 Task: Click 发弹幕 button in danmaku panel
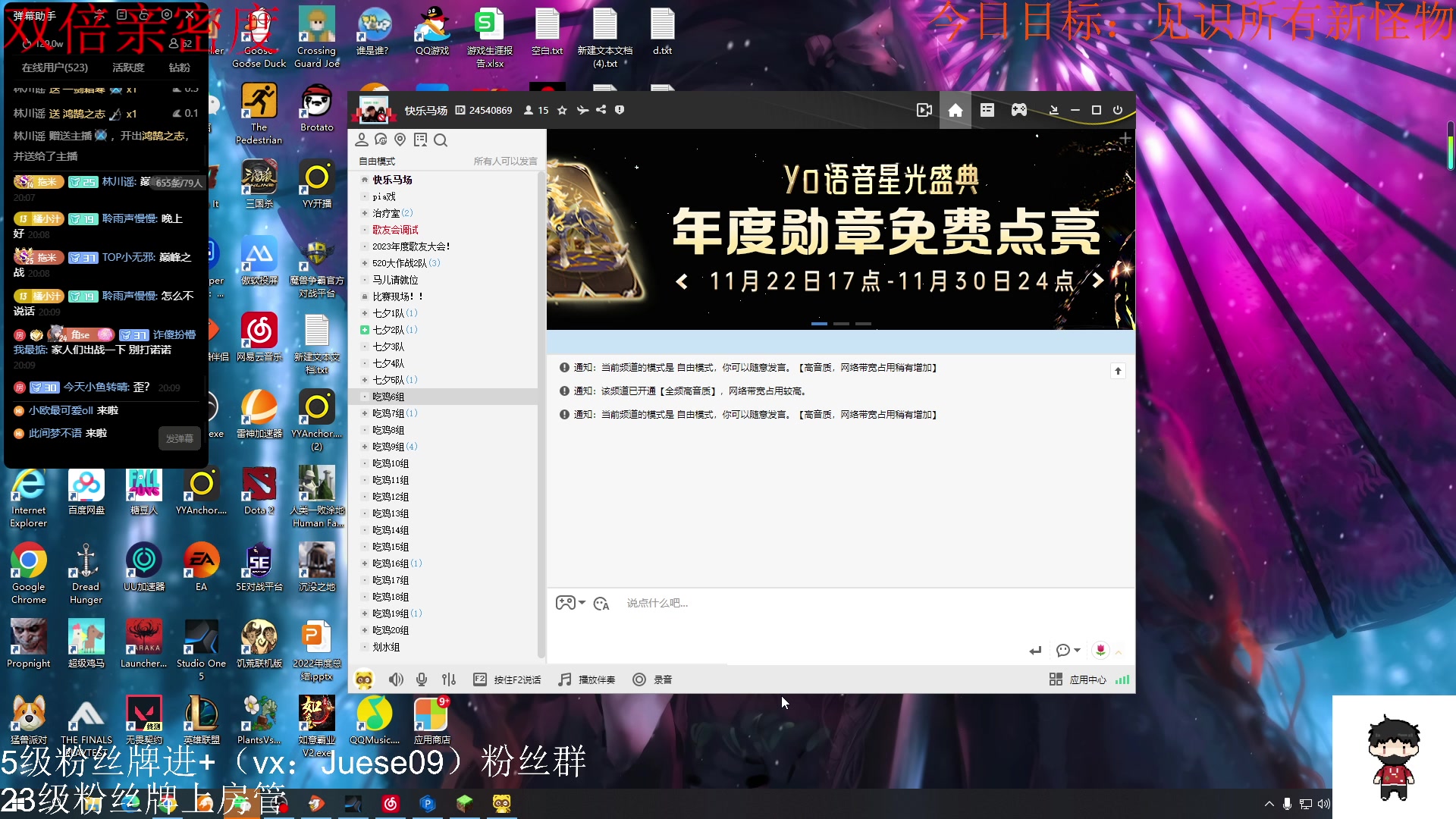pos(180,438)
